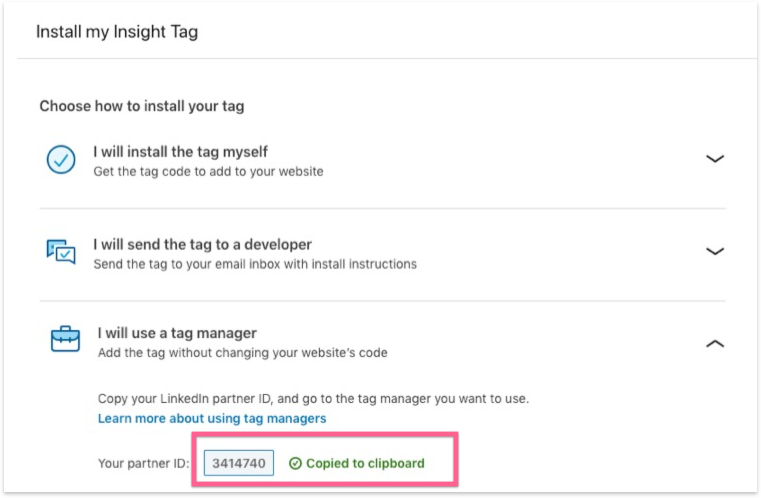Click the green check icon beside Copied
The height and width of the screenshot is (498, 761).
[294, 463]
